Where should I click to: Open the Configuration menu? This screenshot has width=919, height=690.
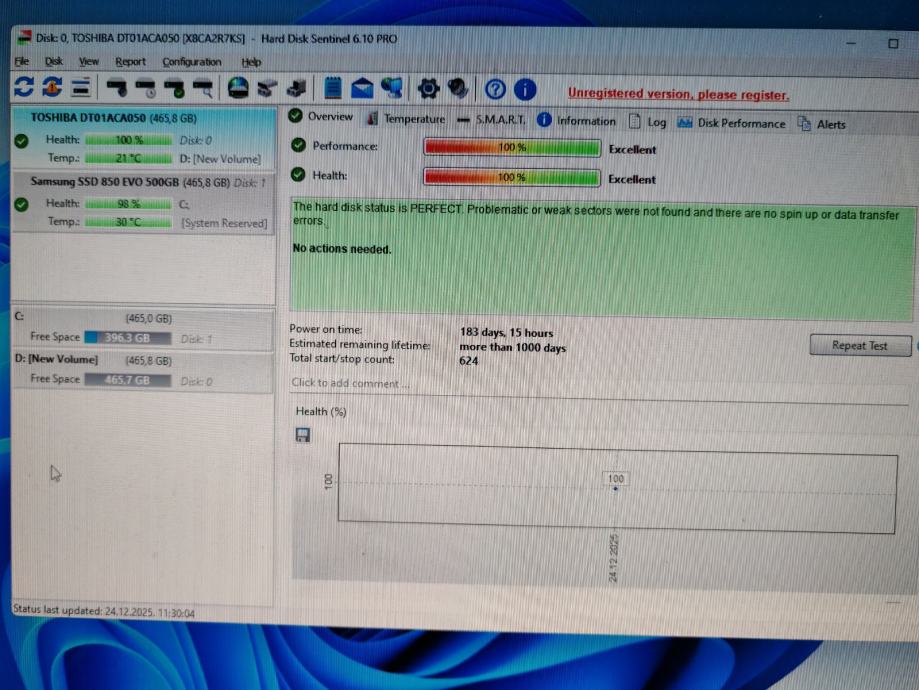pyautogui.click(x=192, y=62)
